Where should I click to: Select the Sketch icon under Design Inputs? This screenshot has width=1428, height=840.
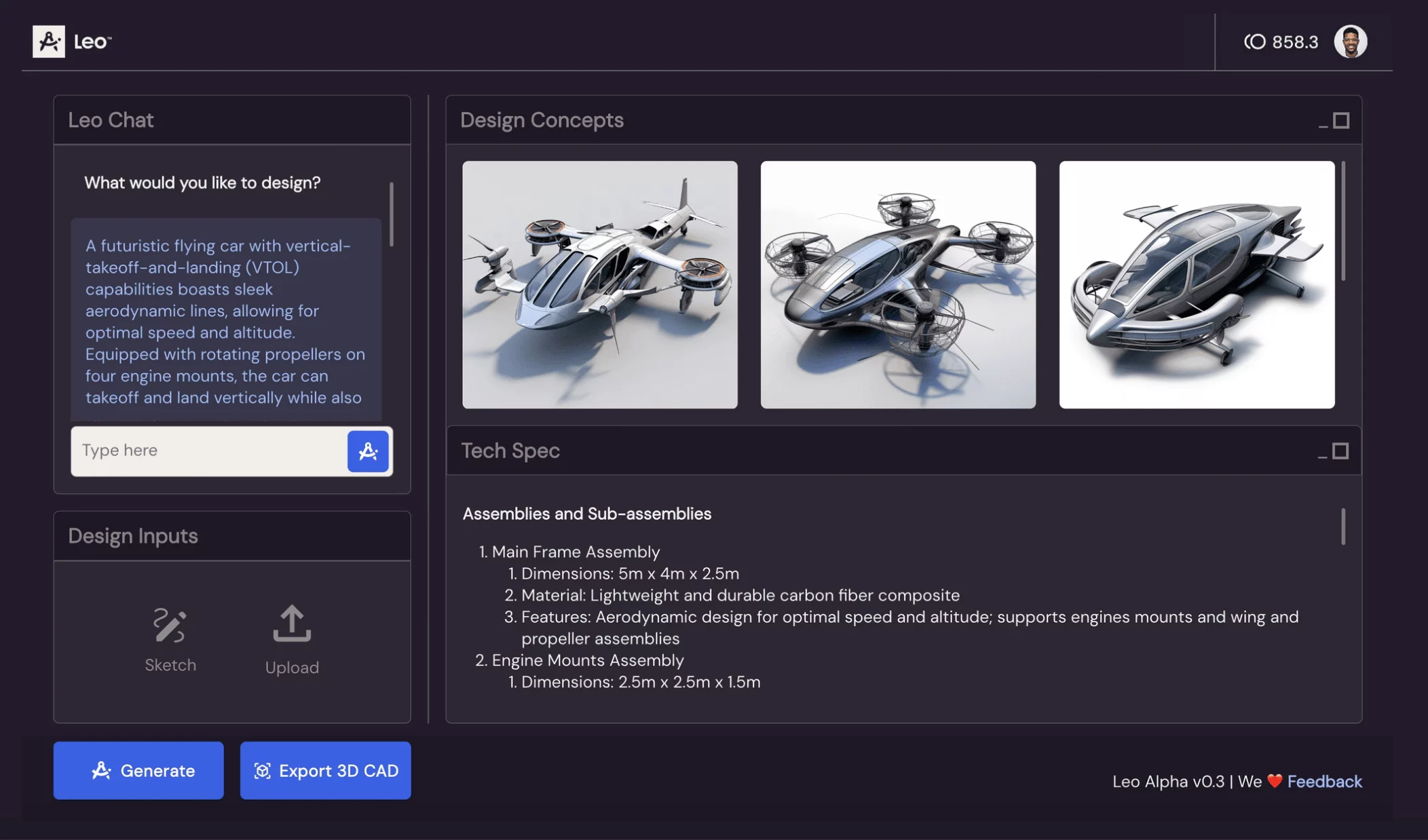(x=169, y=625)
